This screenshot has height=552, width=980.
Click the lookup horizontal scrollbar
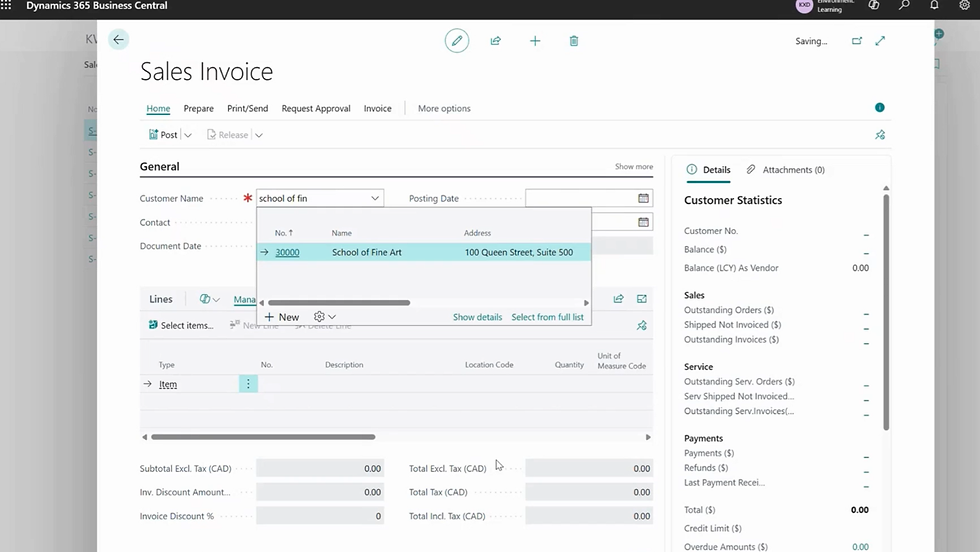pyautogui.click(x=339, y=303)
